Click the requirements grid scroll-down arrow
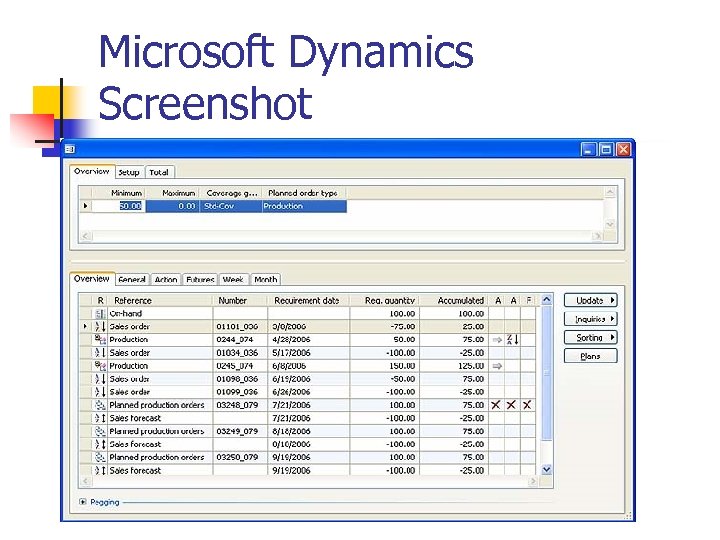 tap(546, 469)
